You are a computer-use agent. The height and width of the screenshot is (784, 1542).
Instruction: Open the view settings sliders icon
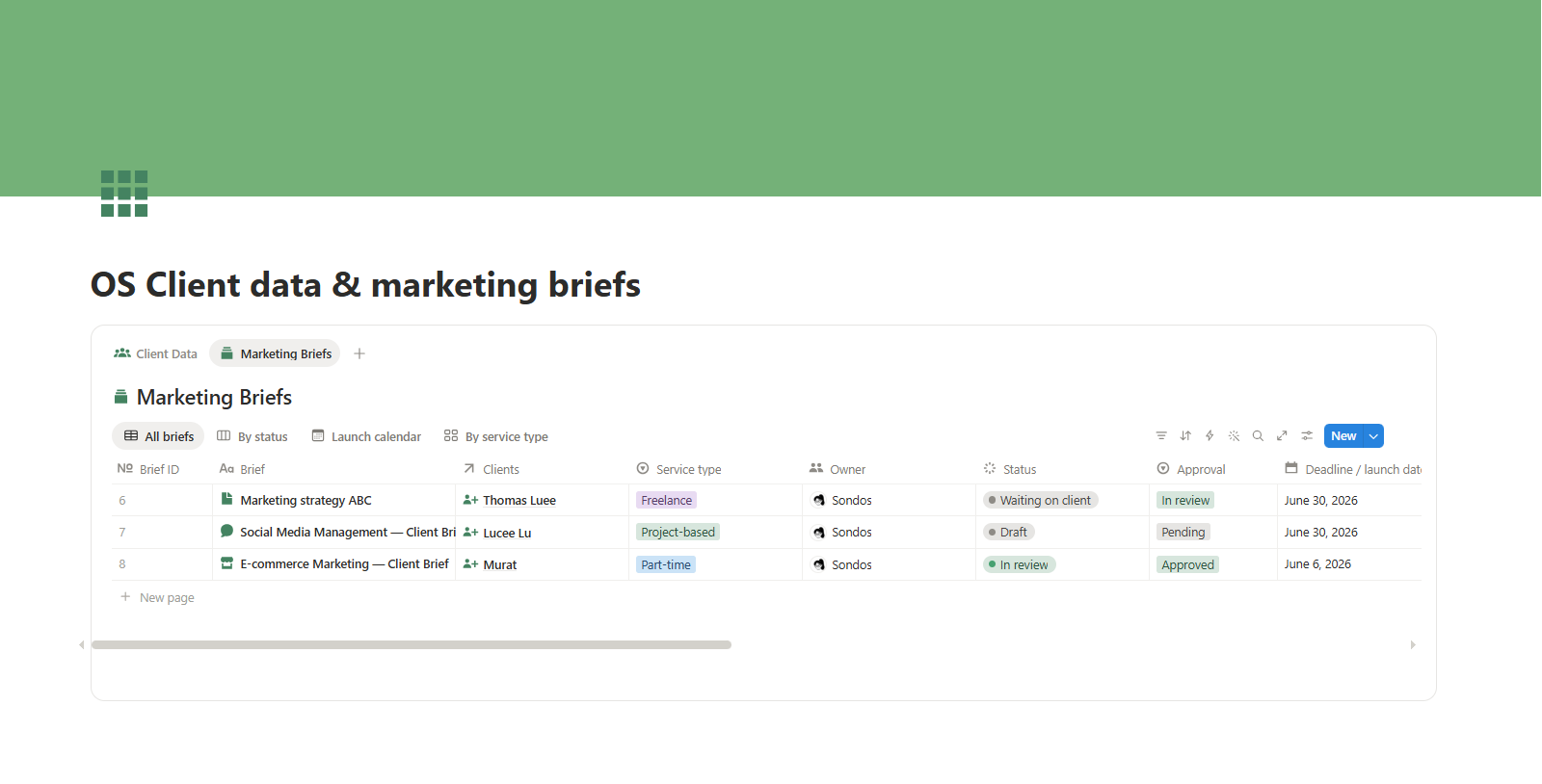click(x=1307, y=436)
